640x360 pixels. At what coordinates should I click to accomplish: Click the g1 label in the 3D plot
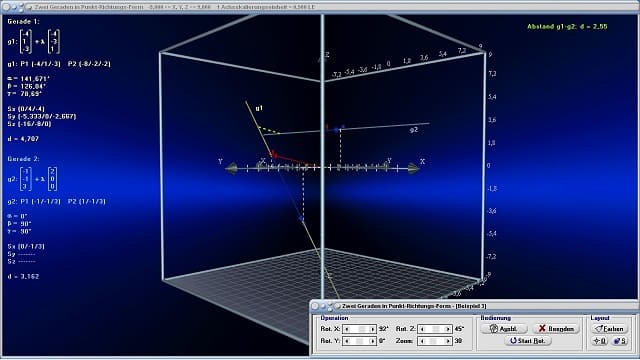259,108
